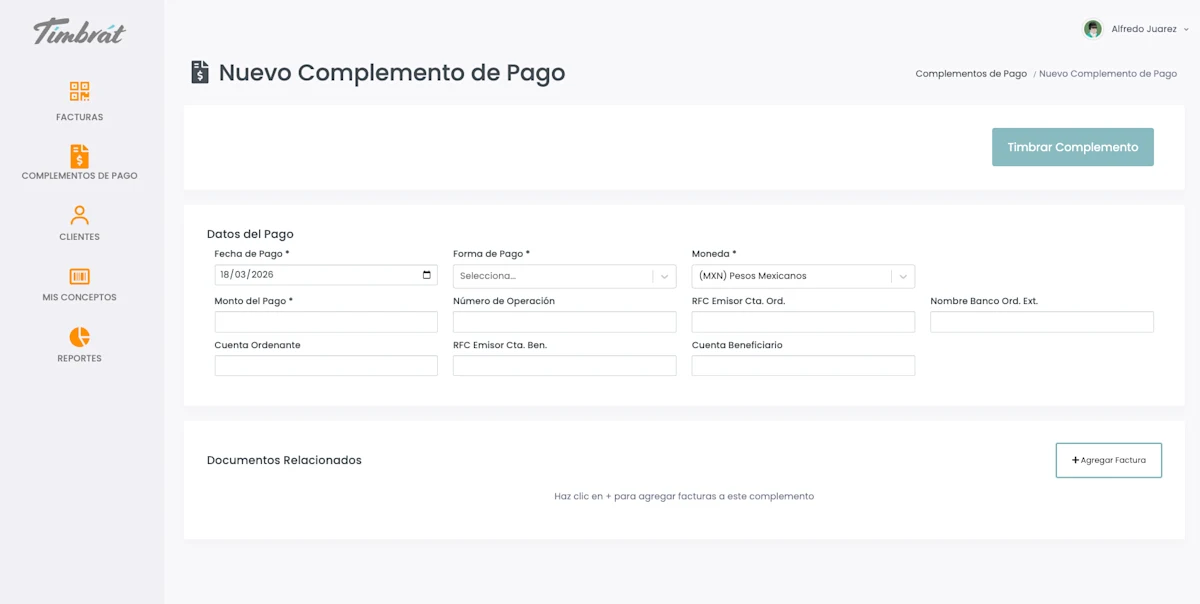The width and height of the screenshot is (1200, 604).
Task: Select the Reportes chart icon
Action: point(79,337)
